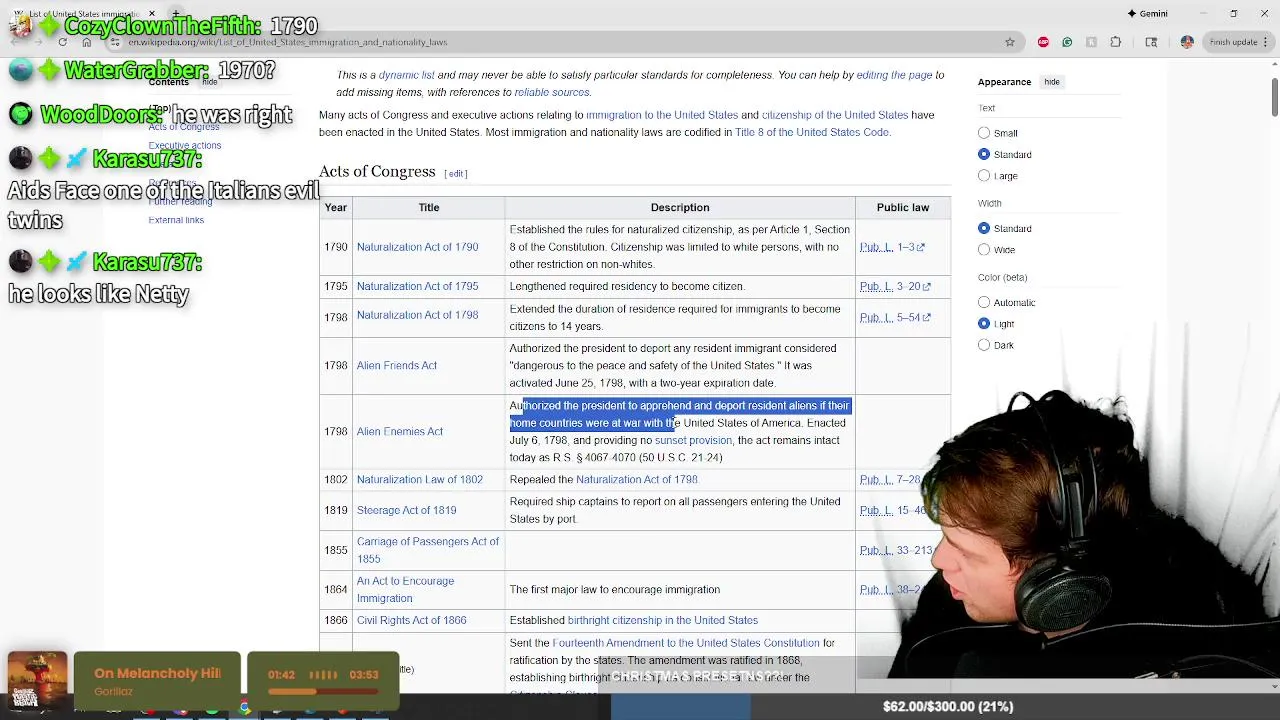Click the site info icon in address bar

[116, 42]
